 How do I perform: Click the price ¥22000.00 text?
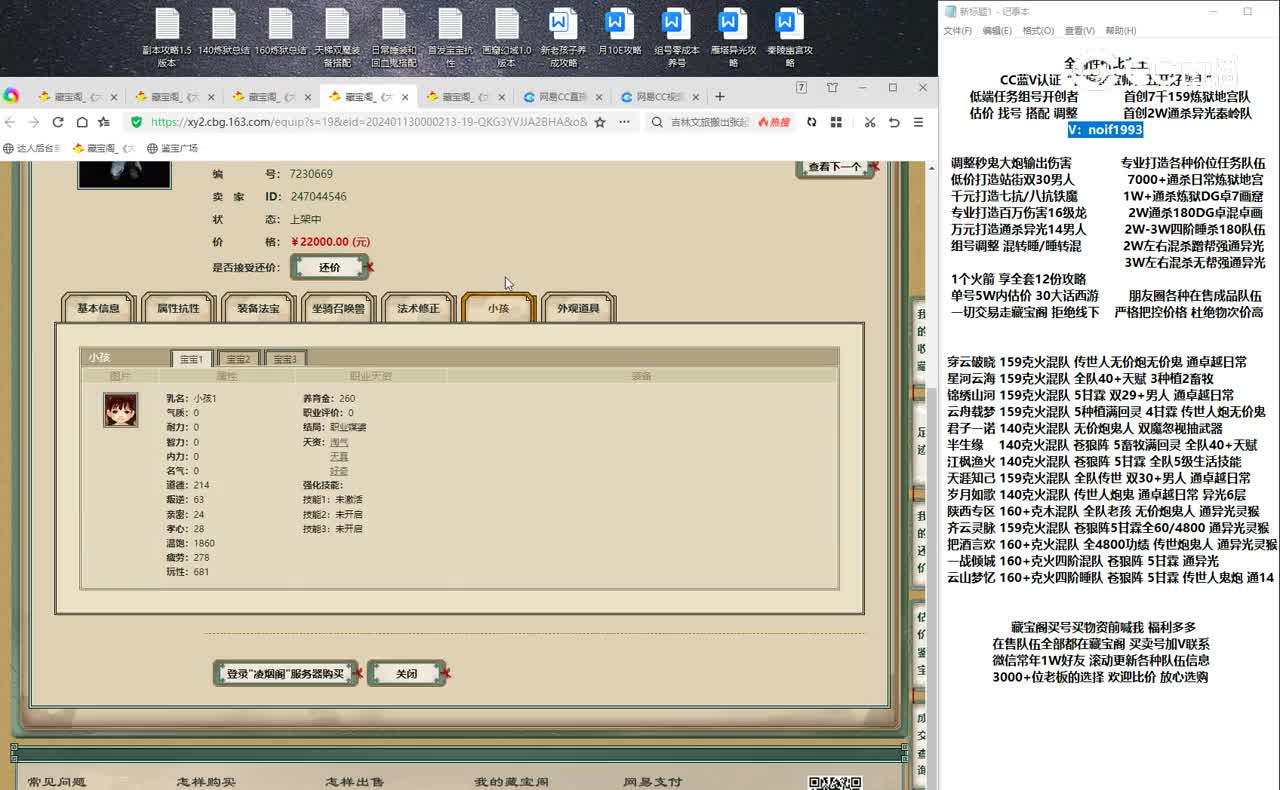(x=331, y=242)
